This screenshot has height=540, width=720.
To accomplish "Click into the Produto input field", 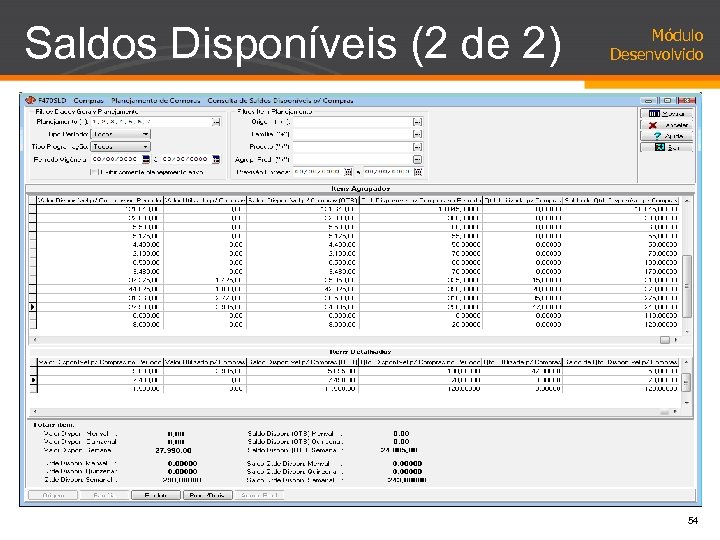I will coord(353,147).
